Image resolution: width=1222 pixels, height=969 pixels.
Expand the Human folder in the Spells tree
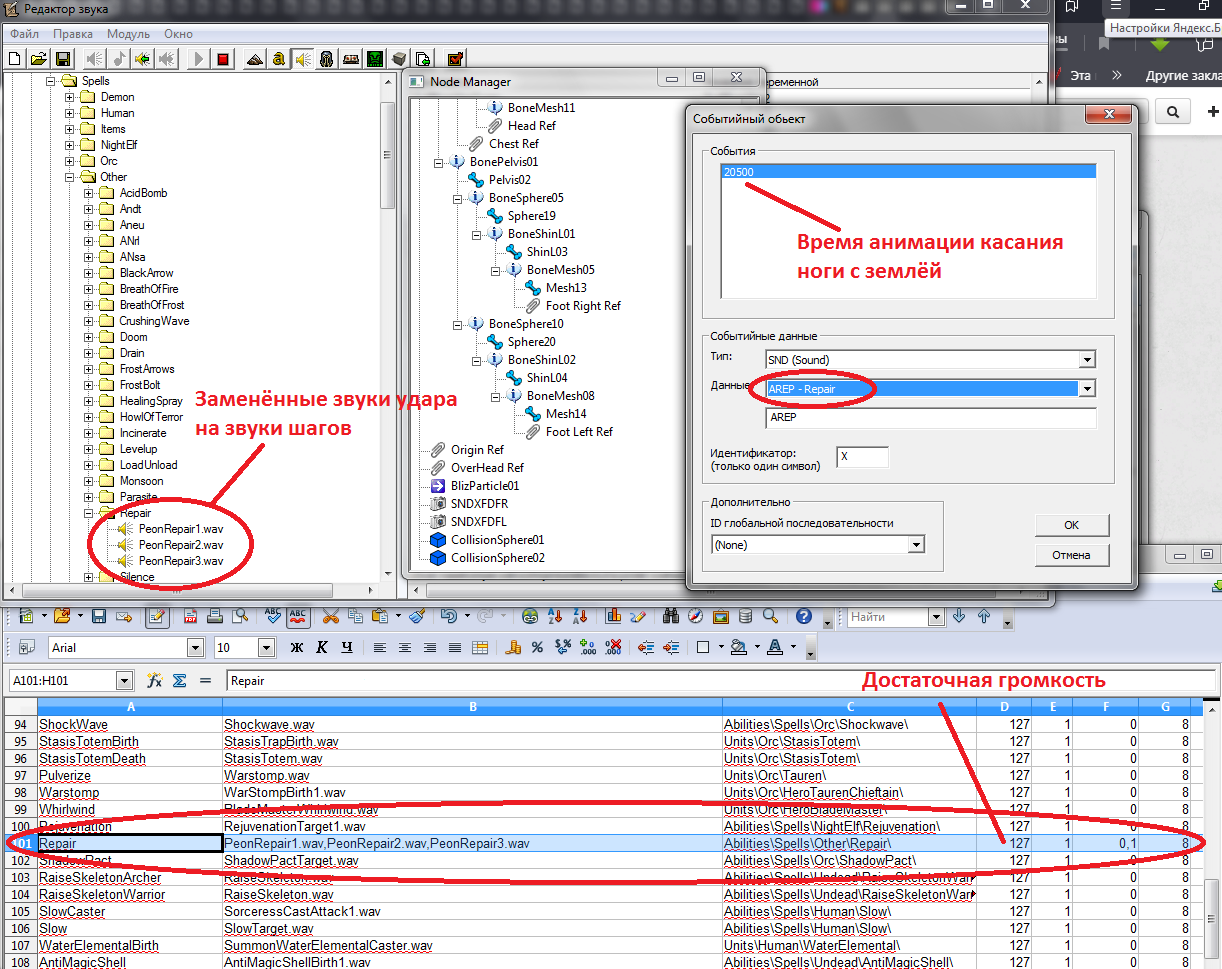click(70, 113)
